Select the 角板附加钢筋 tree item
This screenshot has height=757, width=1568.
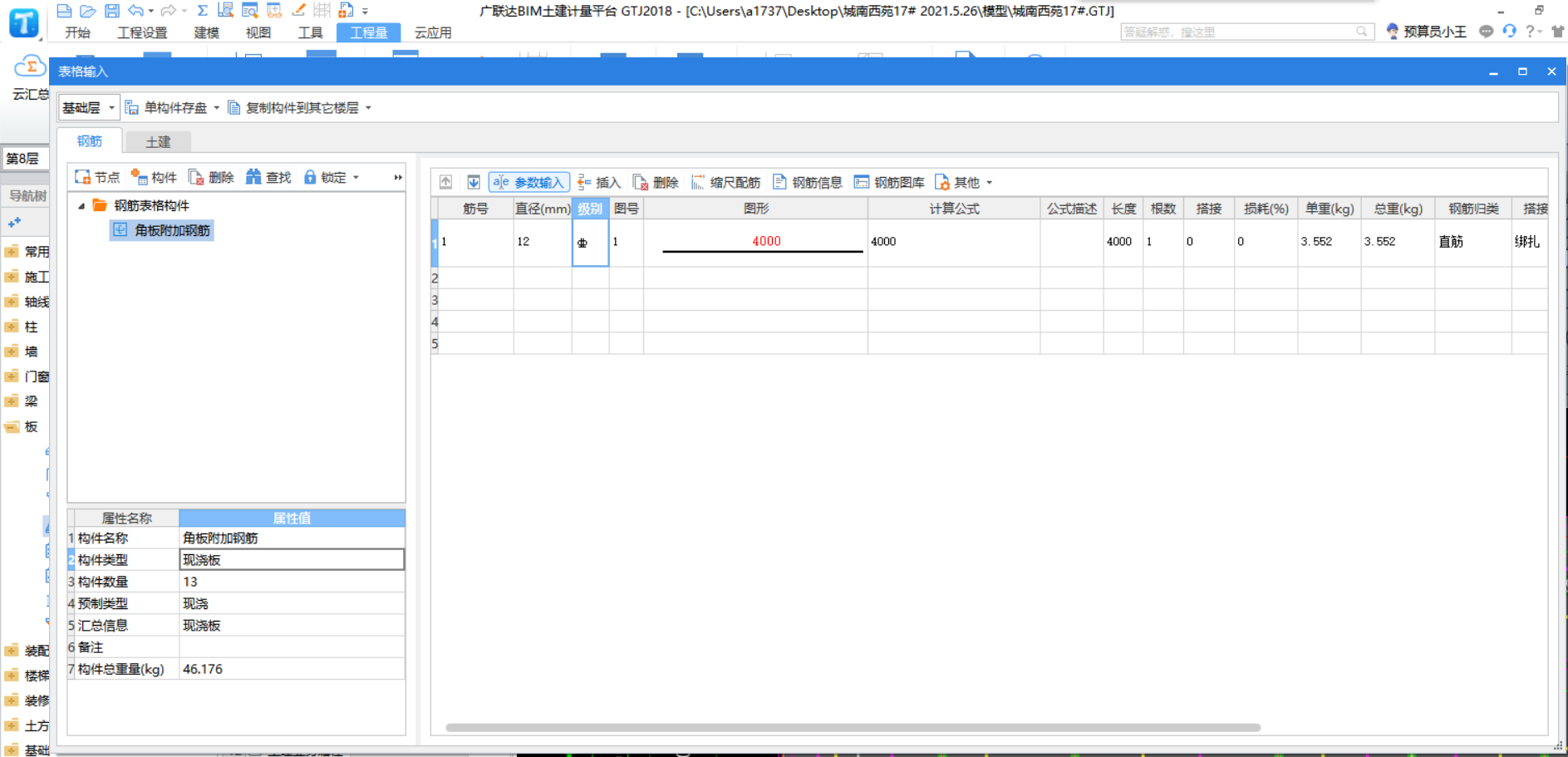click(x=162, y=230)
